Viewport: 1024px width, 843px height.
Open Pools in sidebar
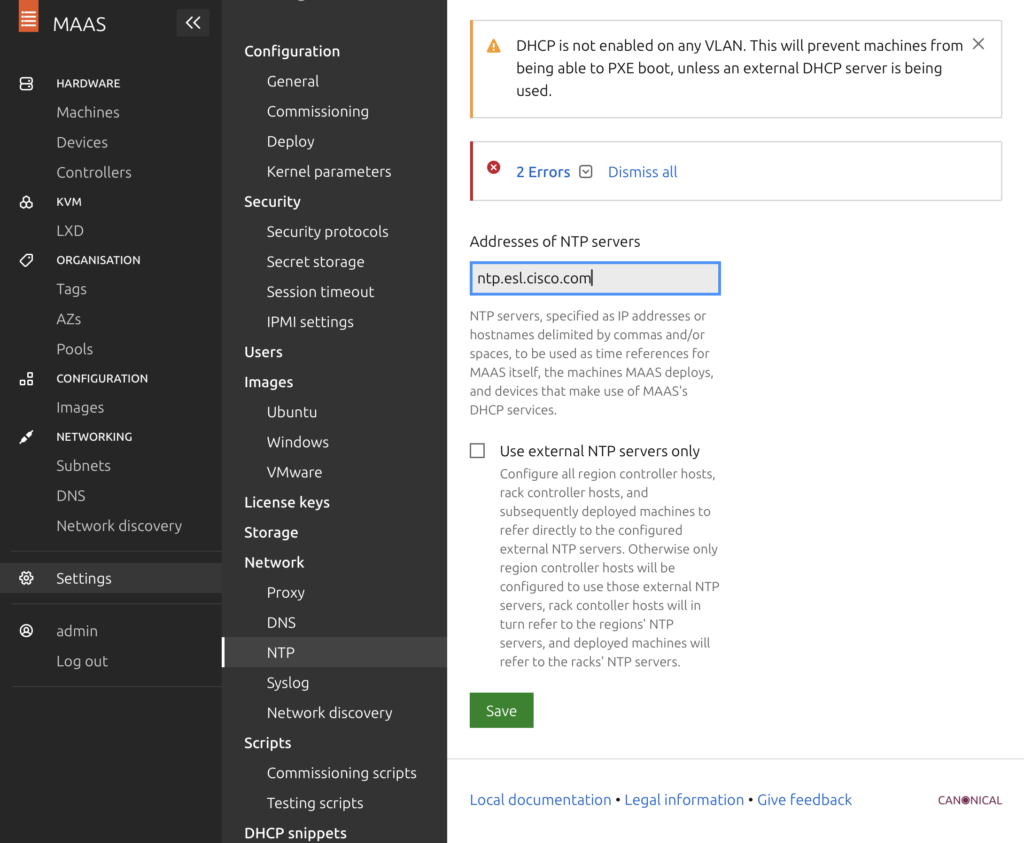point(74,349)
